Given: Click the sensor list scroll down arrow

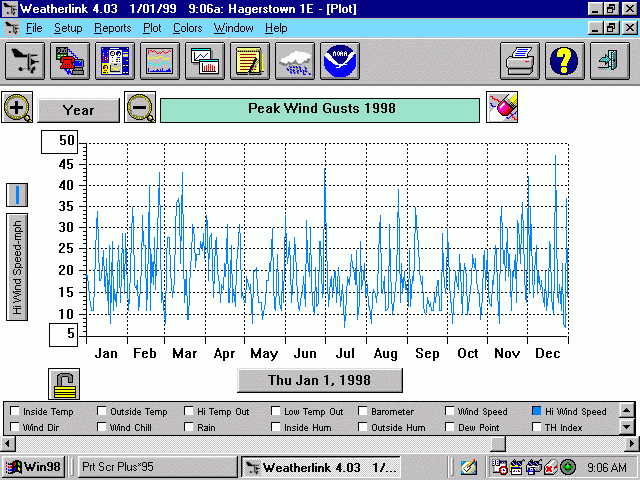Looking at the screenshot, I should (x=627, y=427).
